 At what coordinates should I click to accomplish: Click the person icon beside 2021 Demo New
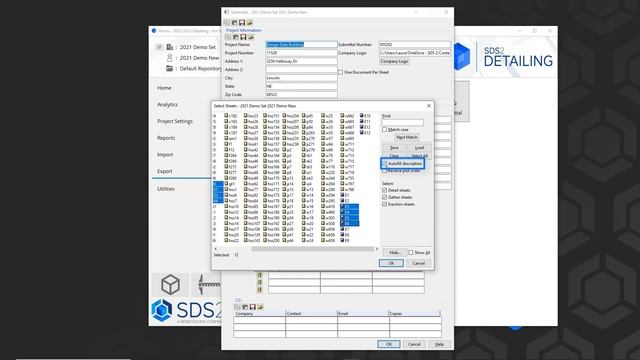(x=170, y=58)
